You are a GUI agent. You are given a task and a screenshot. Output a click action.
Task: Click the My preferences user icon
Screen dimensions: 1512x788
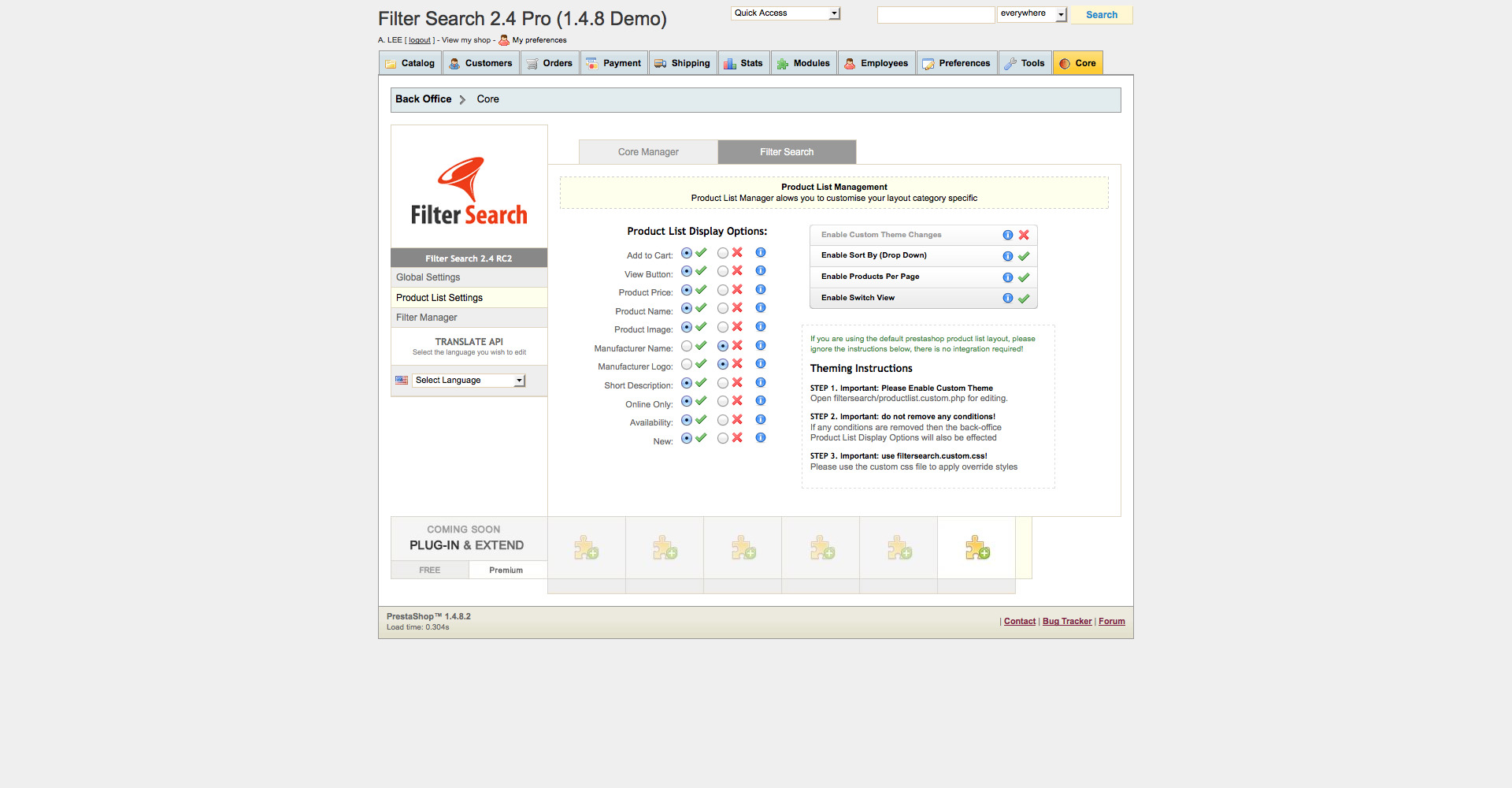pos(504,40)
